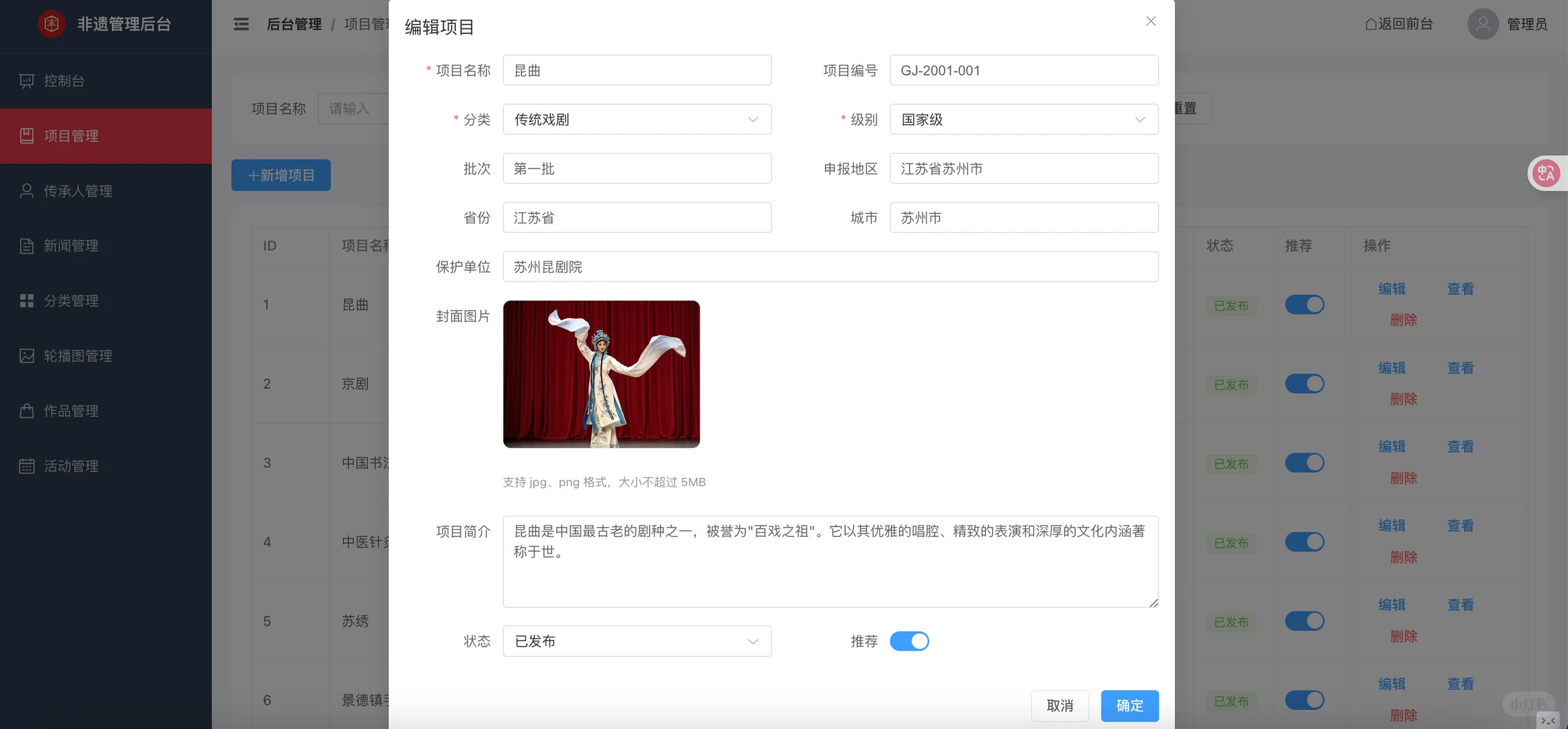Open 活动管理 in the sidebar
The image size is (1568, 729).
click(71, 466)
